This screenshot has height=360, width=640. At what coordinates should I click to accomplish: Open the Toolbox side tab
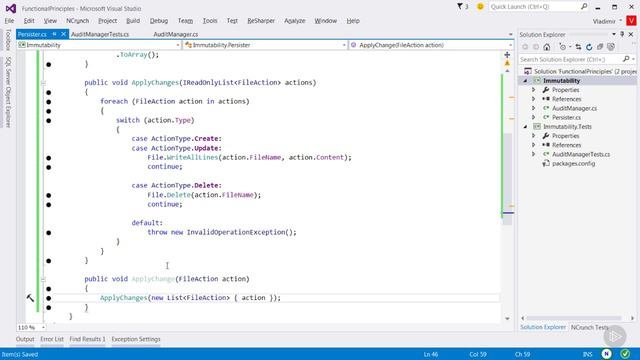tap(8, 40)
